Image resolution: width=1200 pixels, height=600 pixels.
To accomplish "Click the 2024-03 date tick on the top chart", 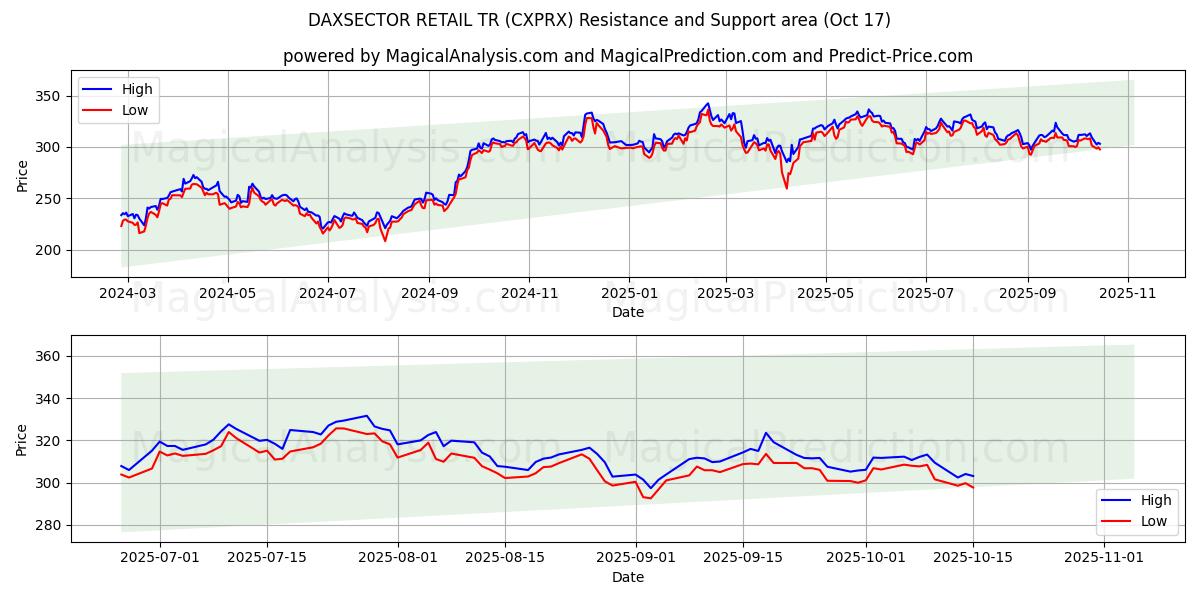I will coord(126,294).
